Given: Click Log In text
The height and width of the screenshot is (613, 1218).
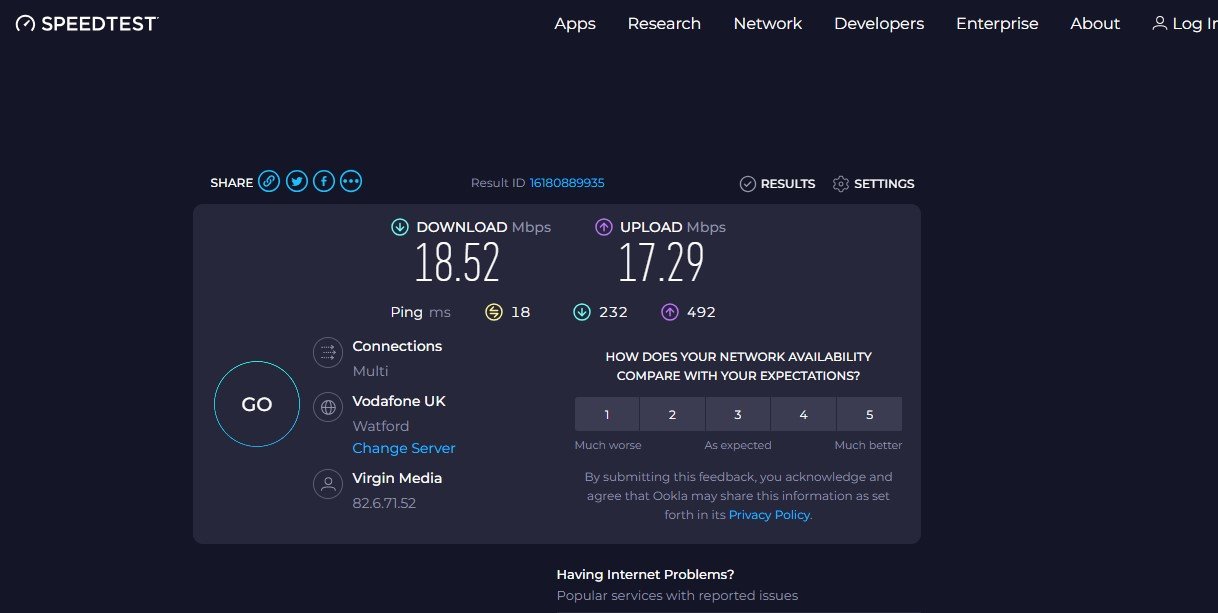Looking at the screenshot, I should pos(1195,23).
